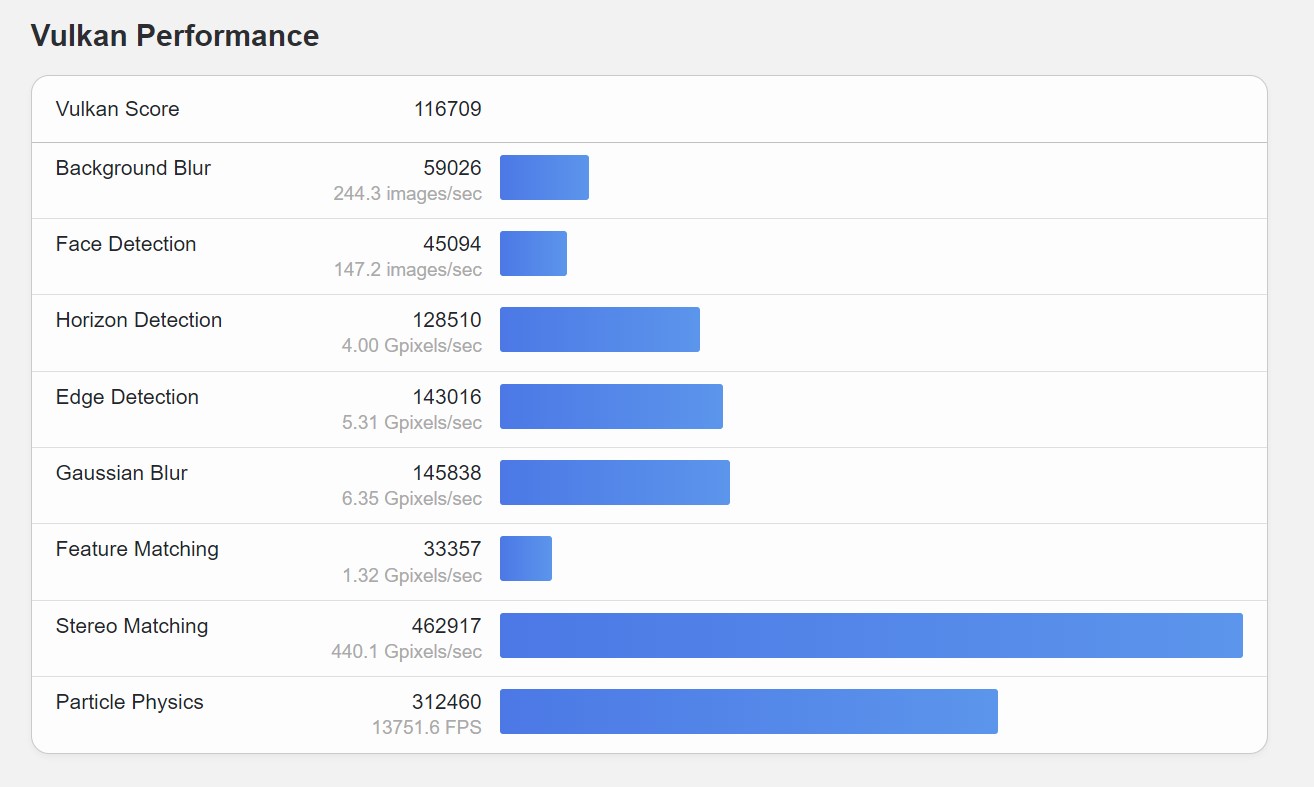
Task: Select the Feature Matching row label
Action: tap(137, 549)
